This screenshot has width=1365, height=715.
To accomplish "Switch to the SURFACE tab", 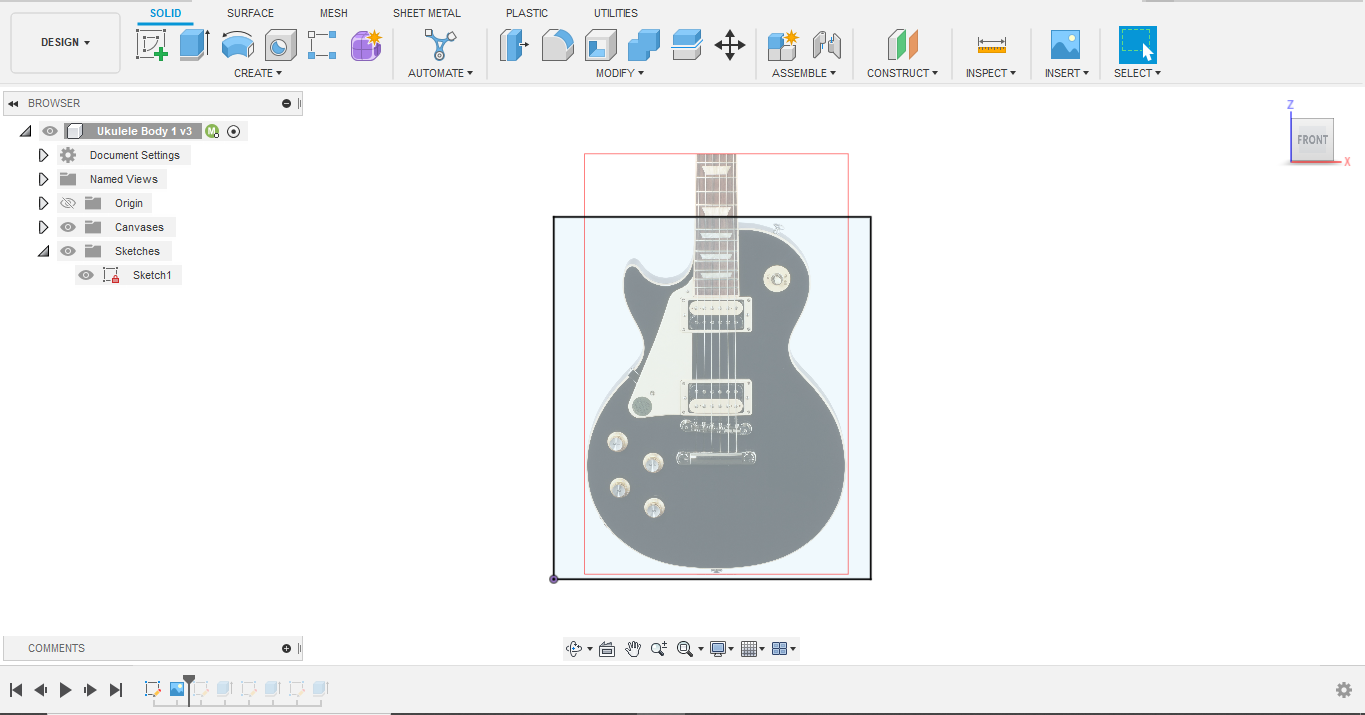I will point(250,13).
